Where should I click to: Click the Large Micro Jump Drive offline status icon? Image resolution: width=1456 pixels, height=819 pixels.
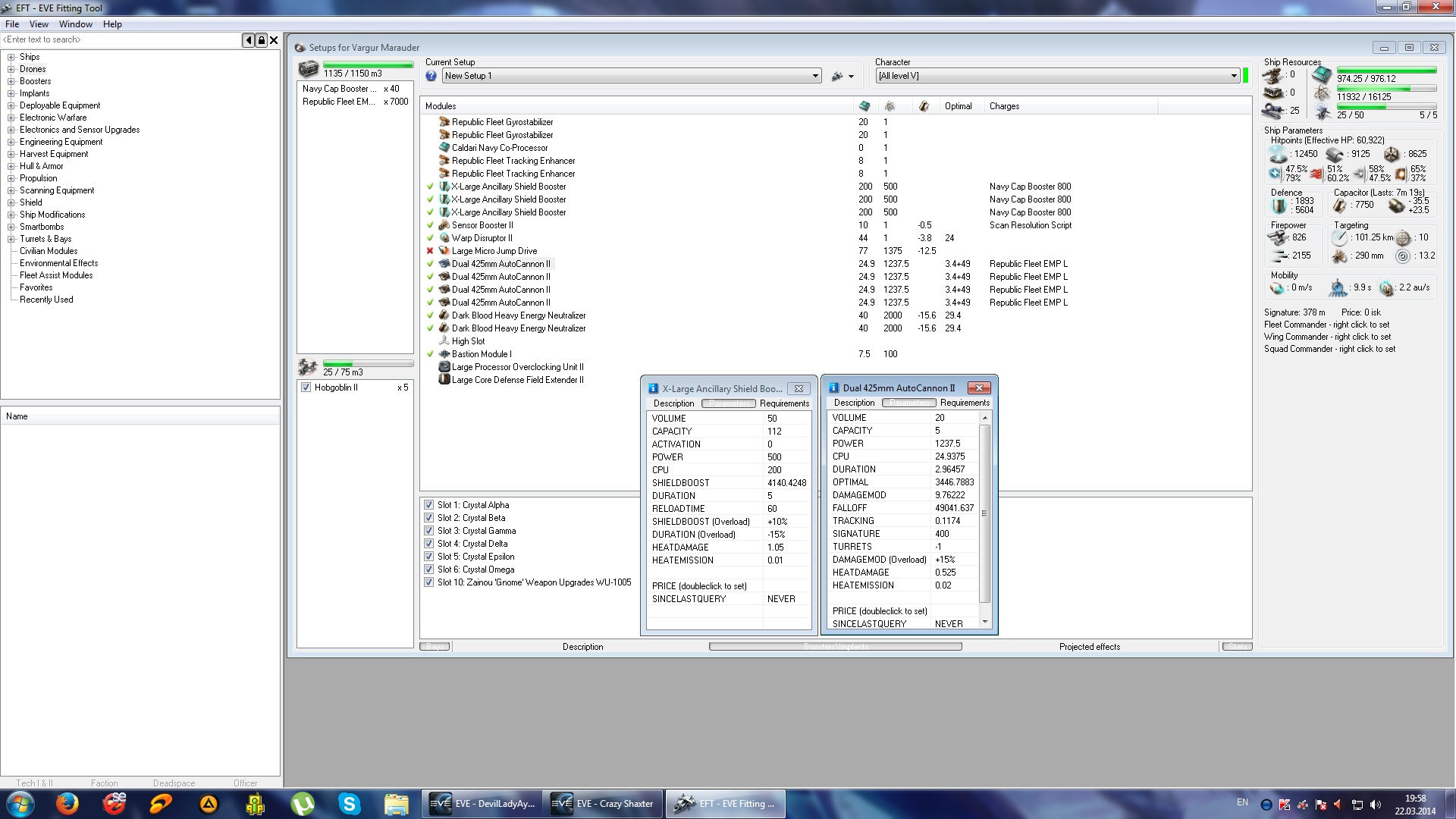(x=430, y=251)
